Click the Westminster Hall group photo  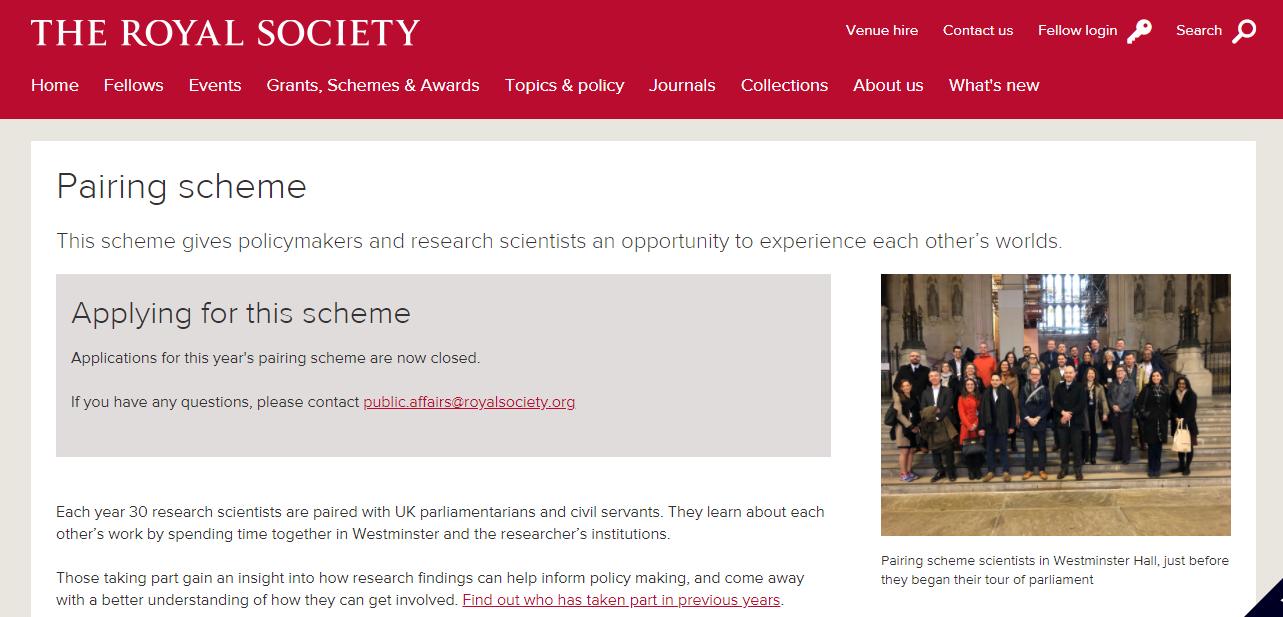1055,405
